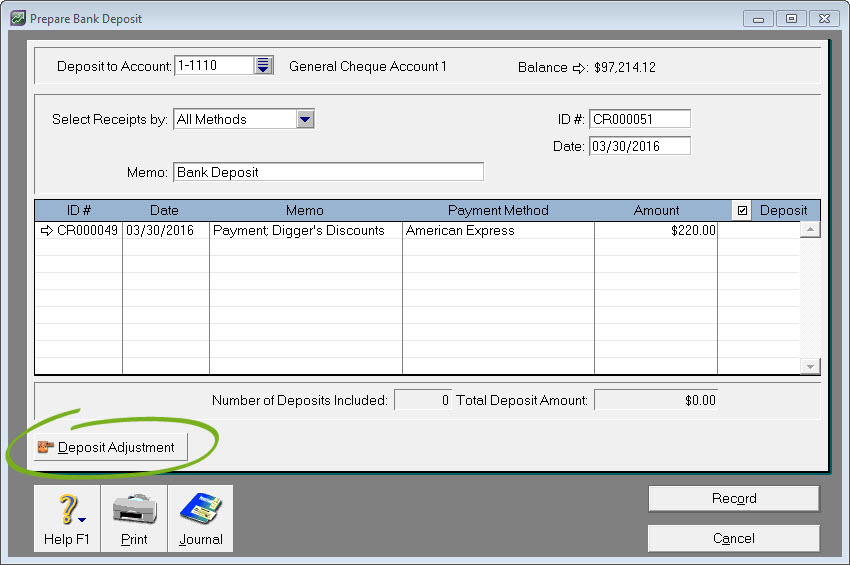Click the American Express payment method cell

498,230
